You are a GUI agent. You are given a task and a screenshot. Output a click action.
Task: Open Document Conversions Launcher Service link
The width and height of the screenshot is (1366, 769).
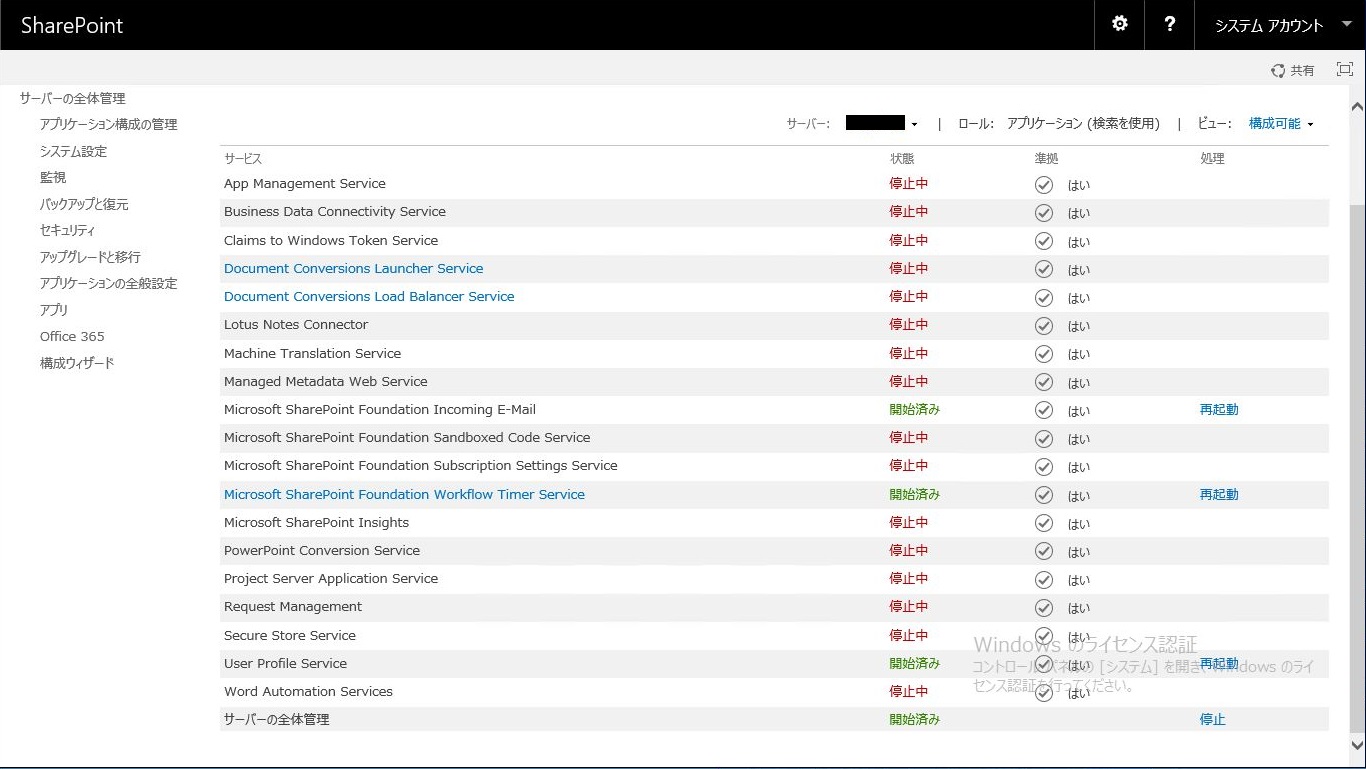pos(353,268)
